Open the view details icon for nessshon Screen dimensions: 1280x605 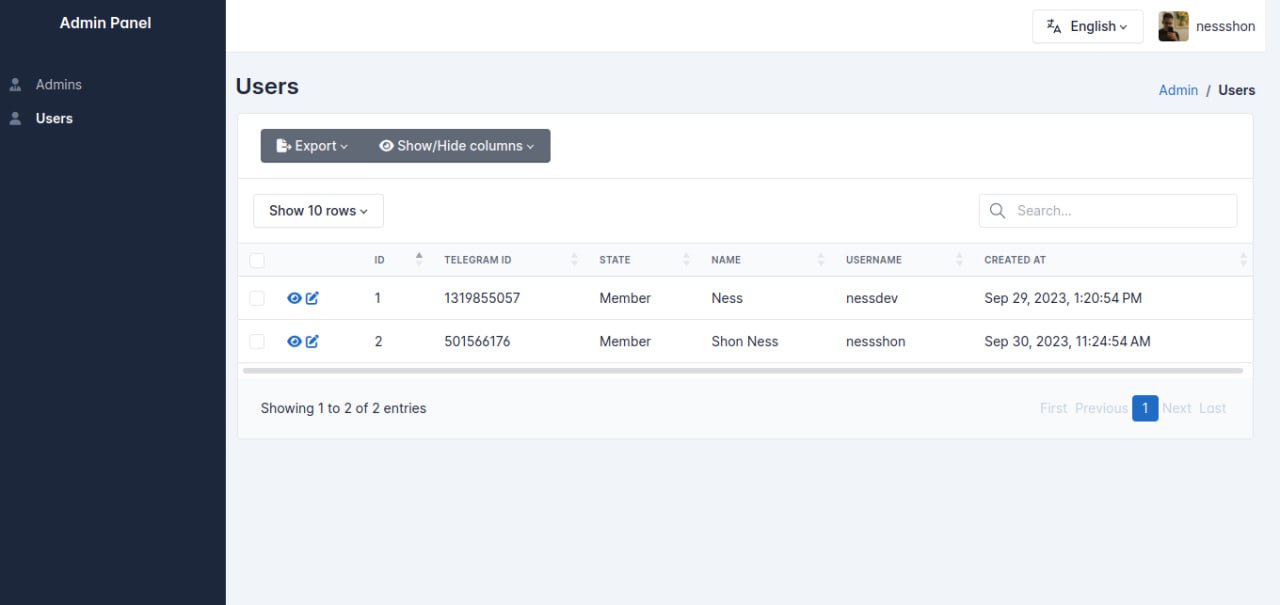pyautogui.click(x=293, y=341)
